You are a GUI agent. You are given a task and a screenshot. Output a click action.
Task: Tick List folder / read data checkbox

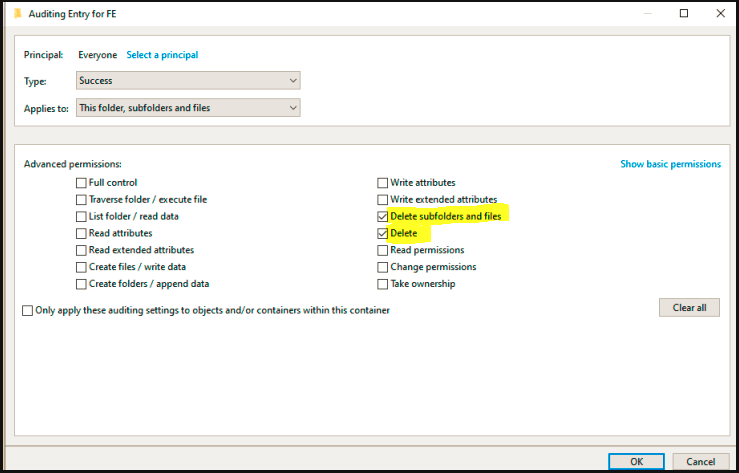click(81, 217)
